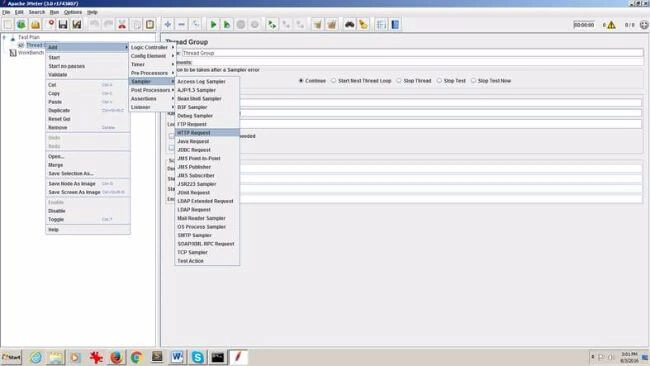Click Duplicate in the context menu

coord(87,110)
